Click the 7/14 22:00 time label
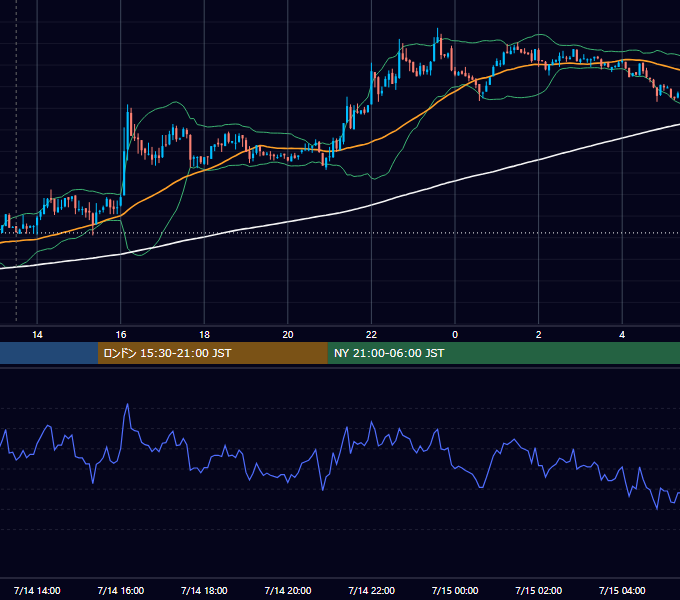Image resolution: width=680 pixels, height=600 pixels. [x=372, y=590]
